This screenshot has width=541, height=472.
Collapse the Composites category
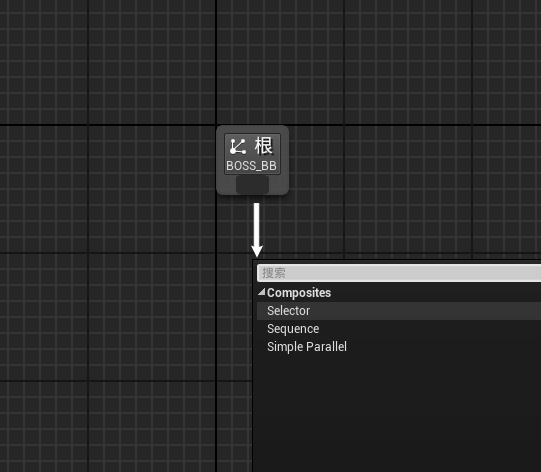pos(262,293)
